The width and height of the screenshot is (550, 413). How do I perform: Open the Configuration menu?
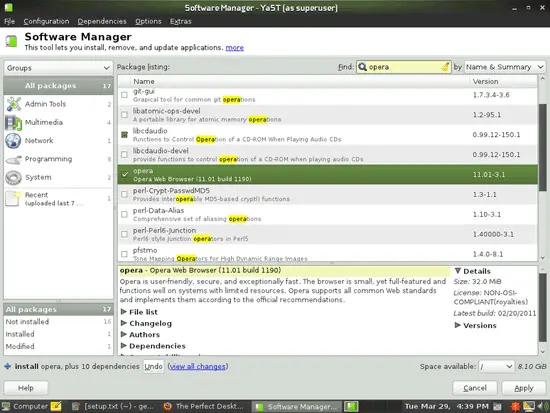coord(46,21)
